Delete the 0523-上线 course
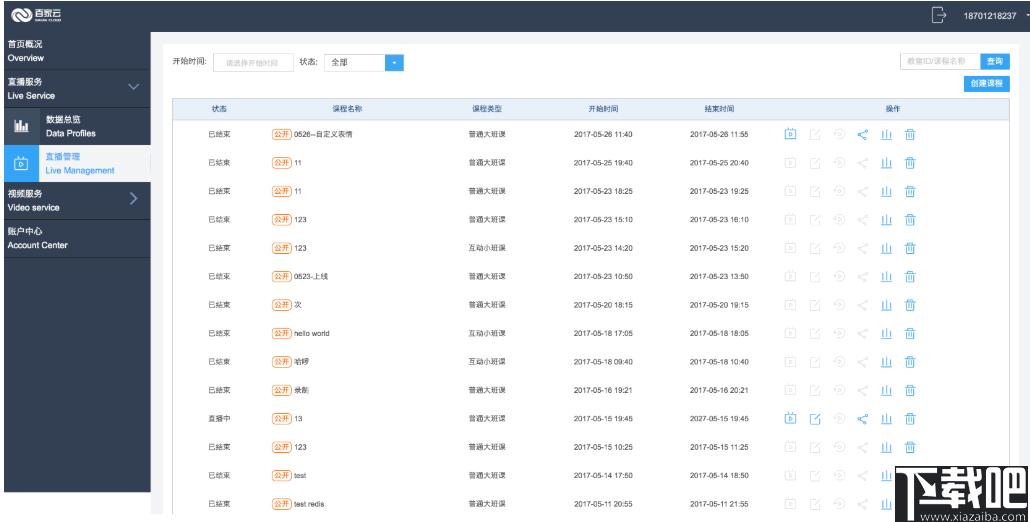 point(910,276)
